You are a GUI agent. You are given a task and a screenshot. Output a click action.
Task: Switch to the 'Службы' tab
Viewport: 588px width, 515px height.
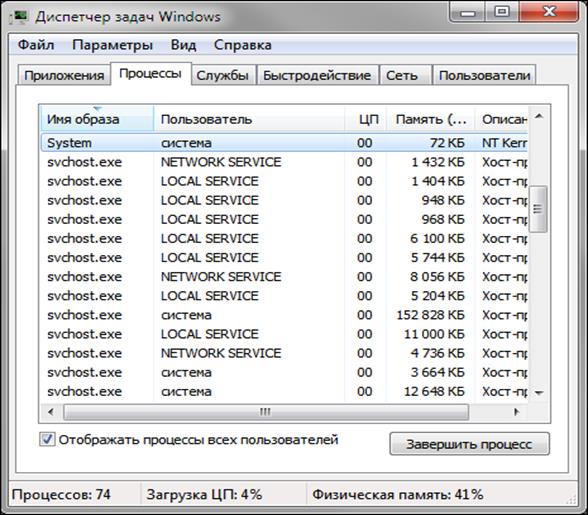[223, 75]
